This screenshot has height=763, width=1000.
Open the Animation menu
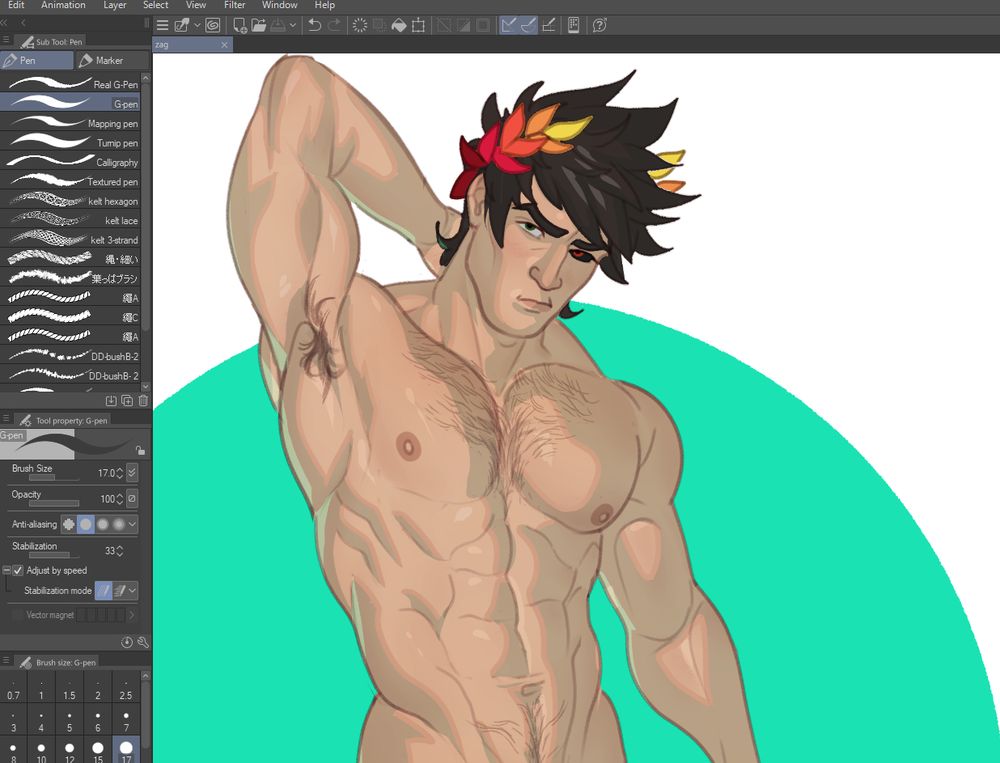[63, 5]
